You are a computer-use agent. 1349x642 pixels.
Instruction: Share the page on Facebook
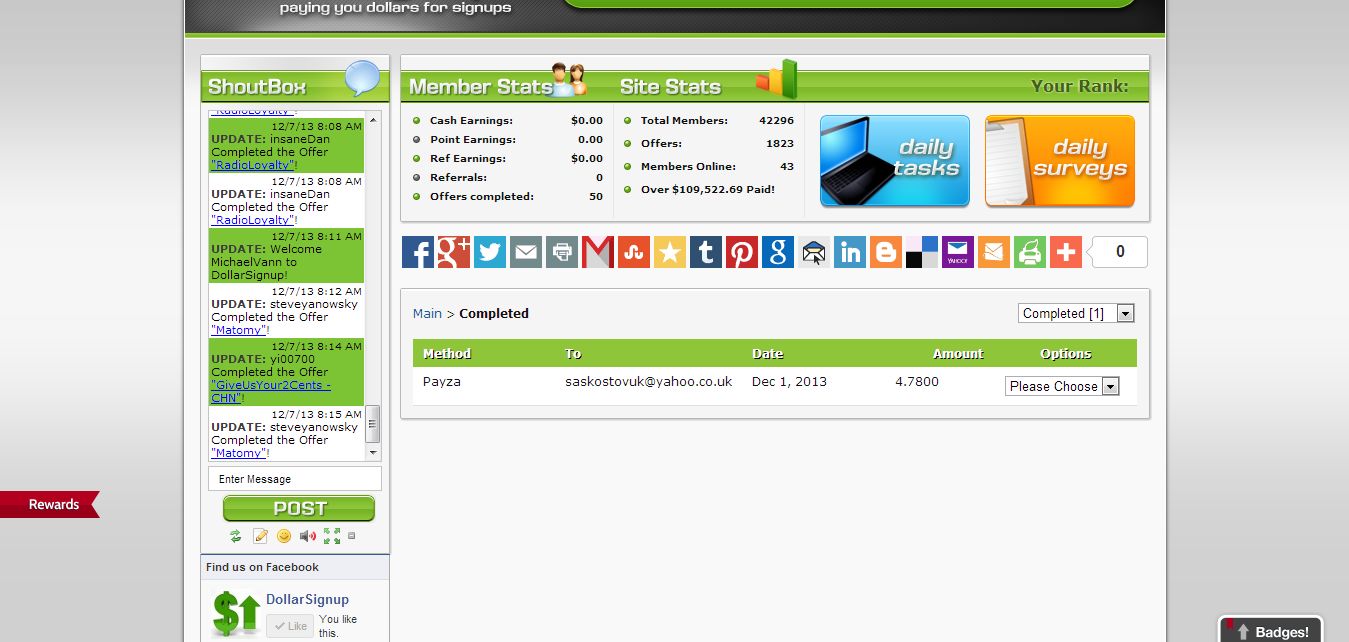point(418,252)
